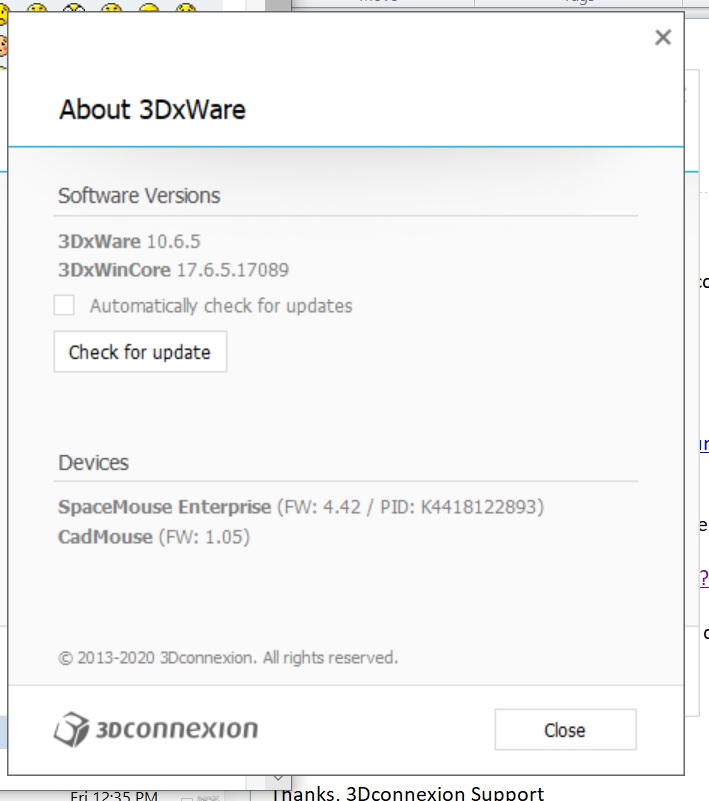Select the 3DxWare 10.6.5 version text
Image resolution: width=709 pixels, height=801 pixels.
(129, 241)
